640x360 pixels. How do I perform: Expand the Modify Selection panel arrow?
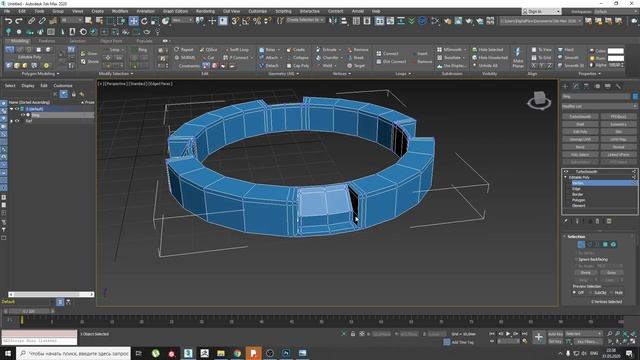coord(132,74)
